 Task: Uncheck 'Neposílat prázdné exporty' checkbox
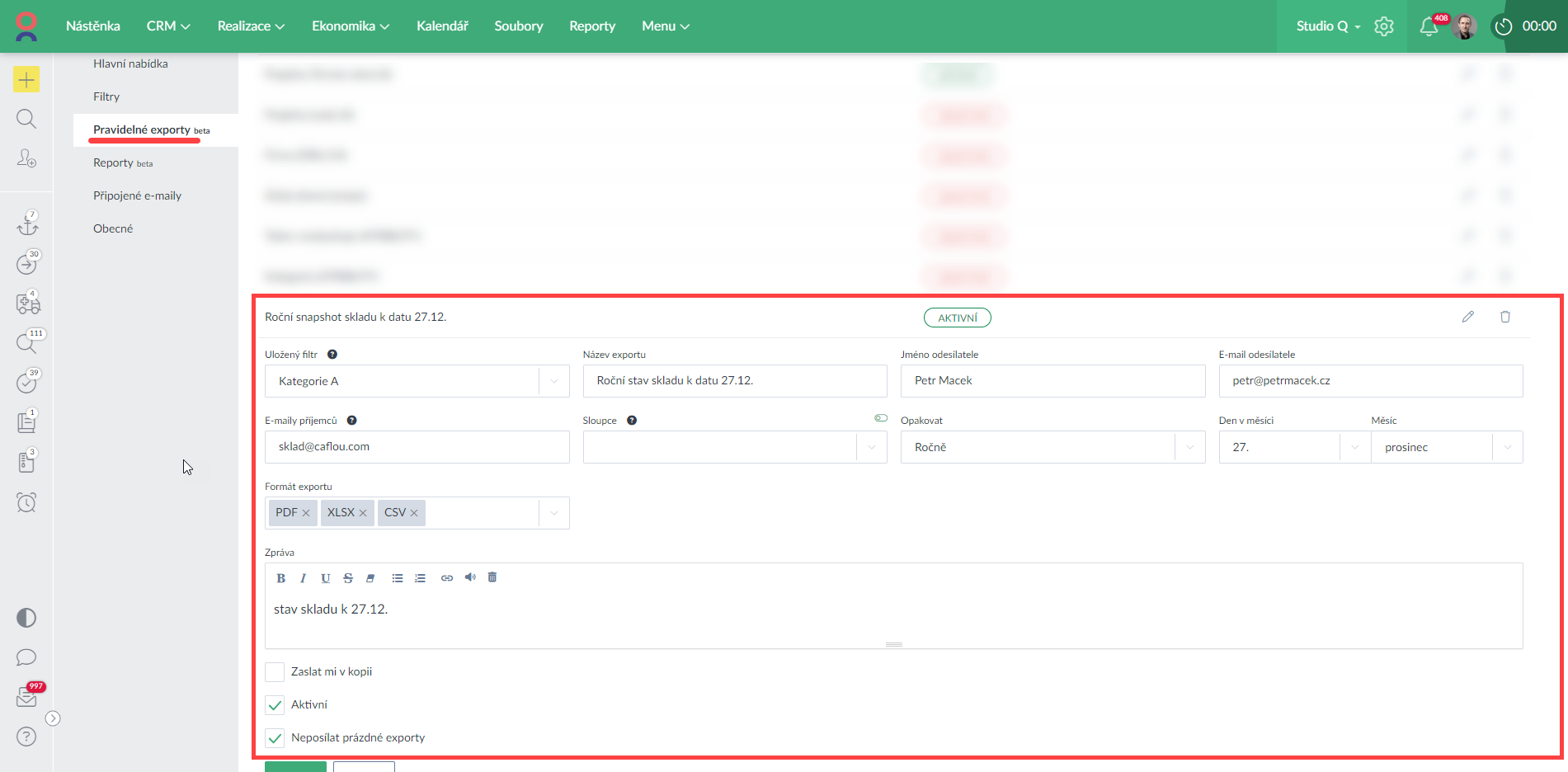tap(275, 738)
